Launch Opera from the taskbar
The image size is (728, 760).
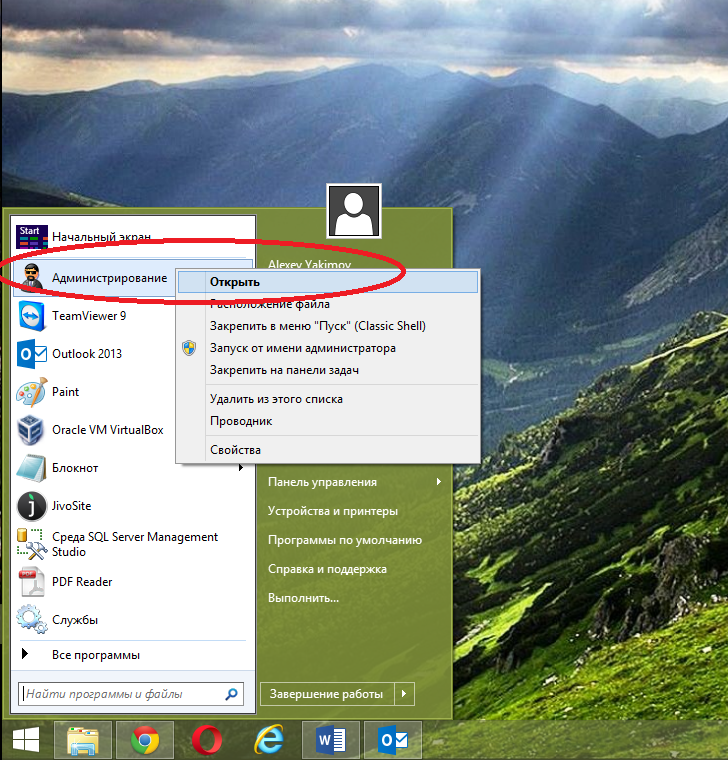pyautogui.click(x=207, y=741)
